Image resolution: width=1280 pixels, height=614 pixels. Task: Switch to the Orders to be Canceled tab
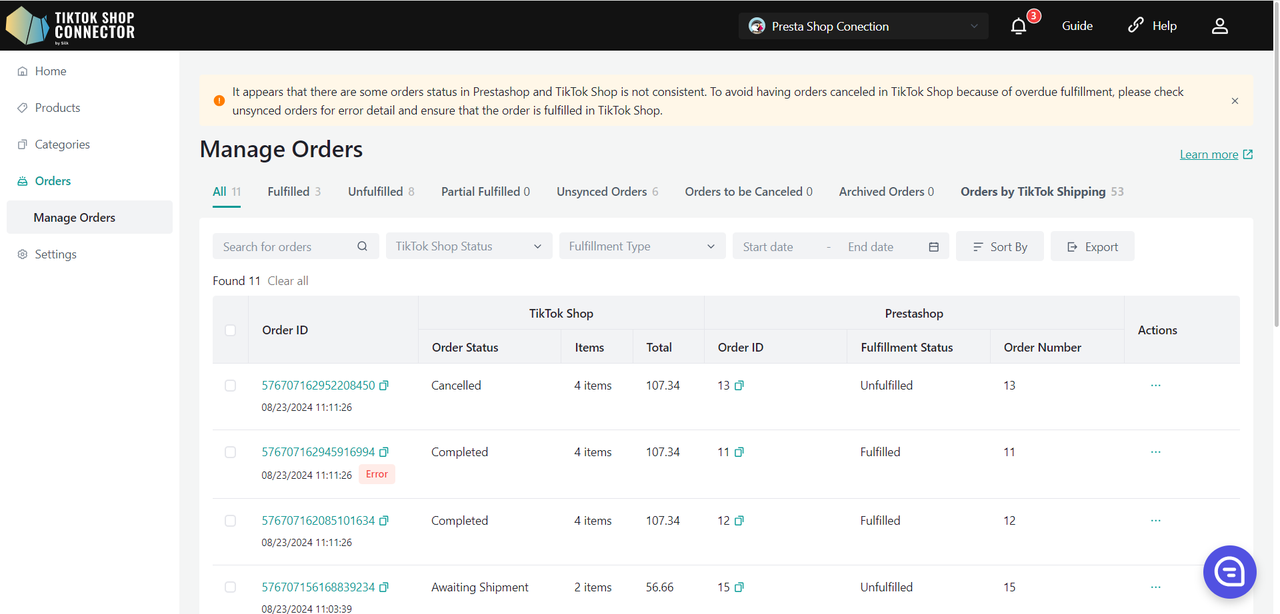(749, 191)
